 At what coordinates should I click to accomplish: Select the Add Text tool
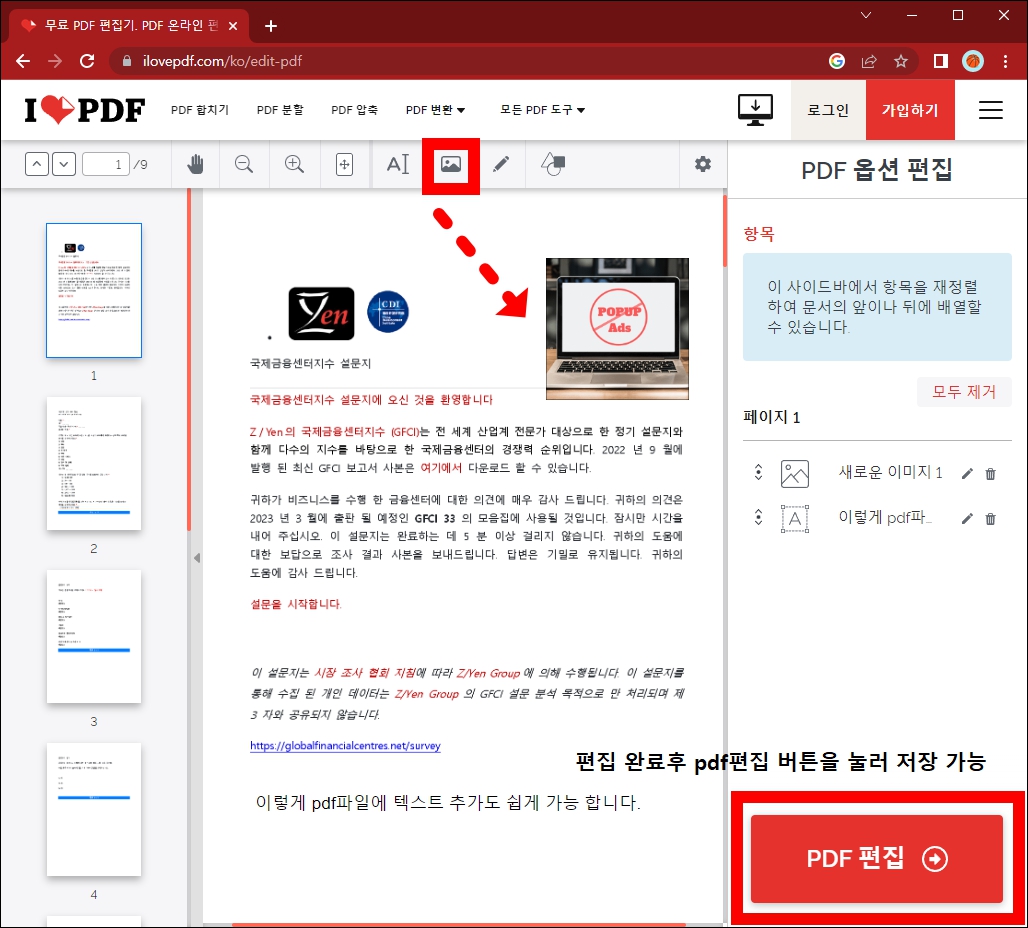pyautogui.click(x=398, y=164)
